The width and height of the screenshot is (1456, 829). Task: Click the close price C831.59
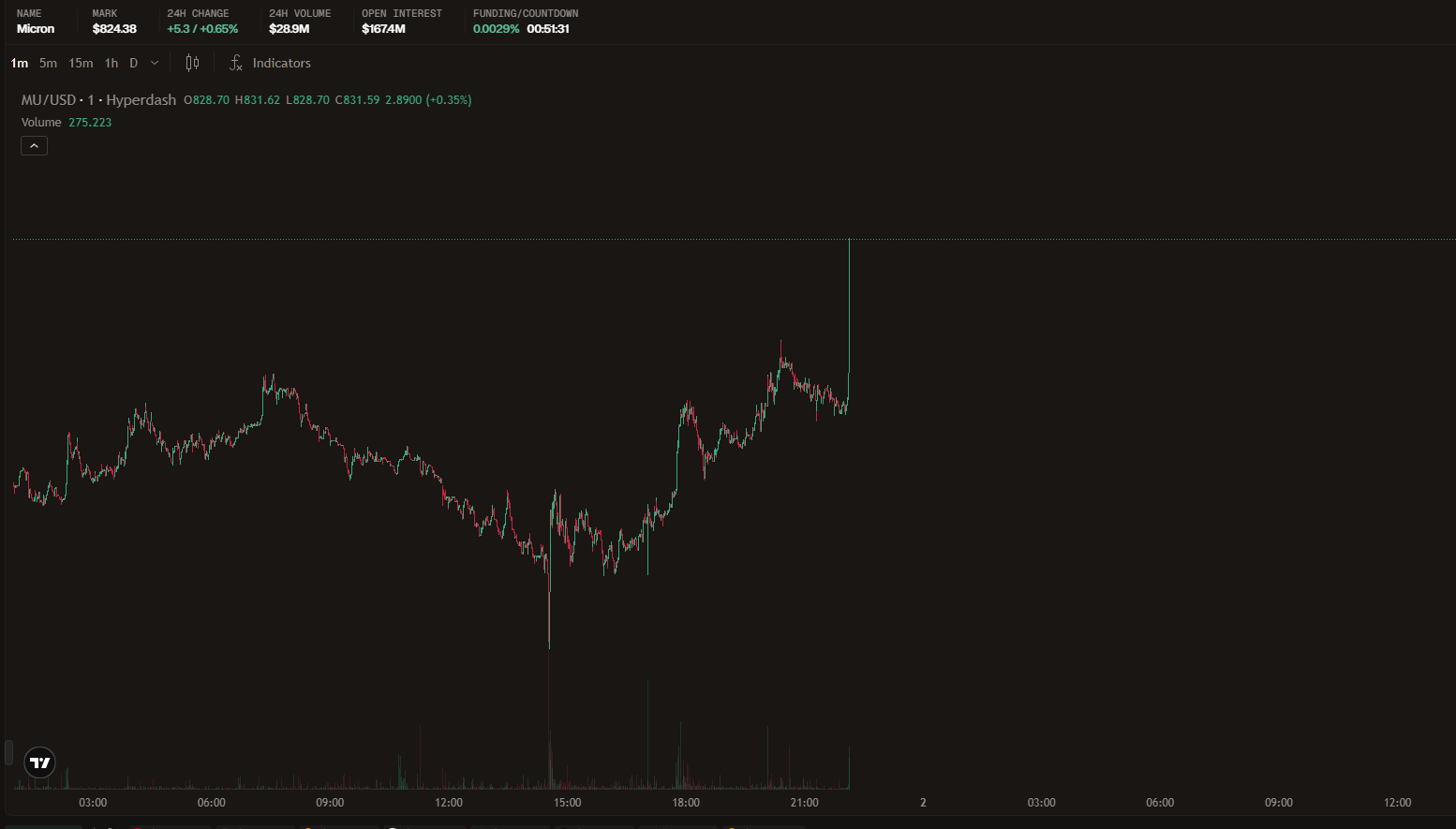click(358, 100)
